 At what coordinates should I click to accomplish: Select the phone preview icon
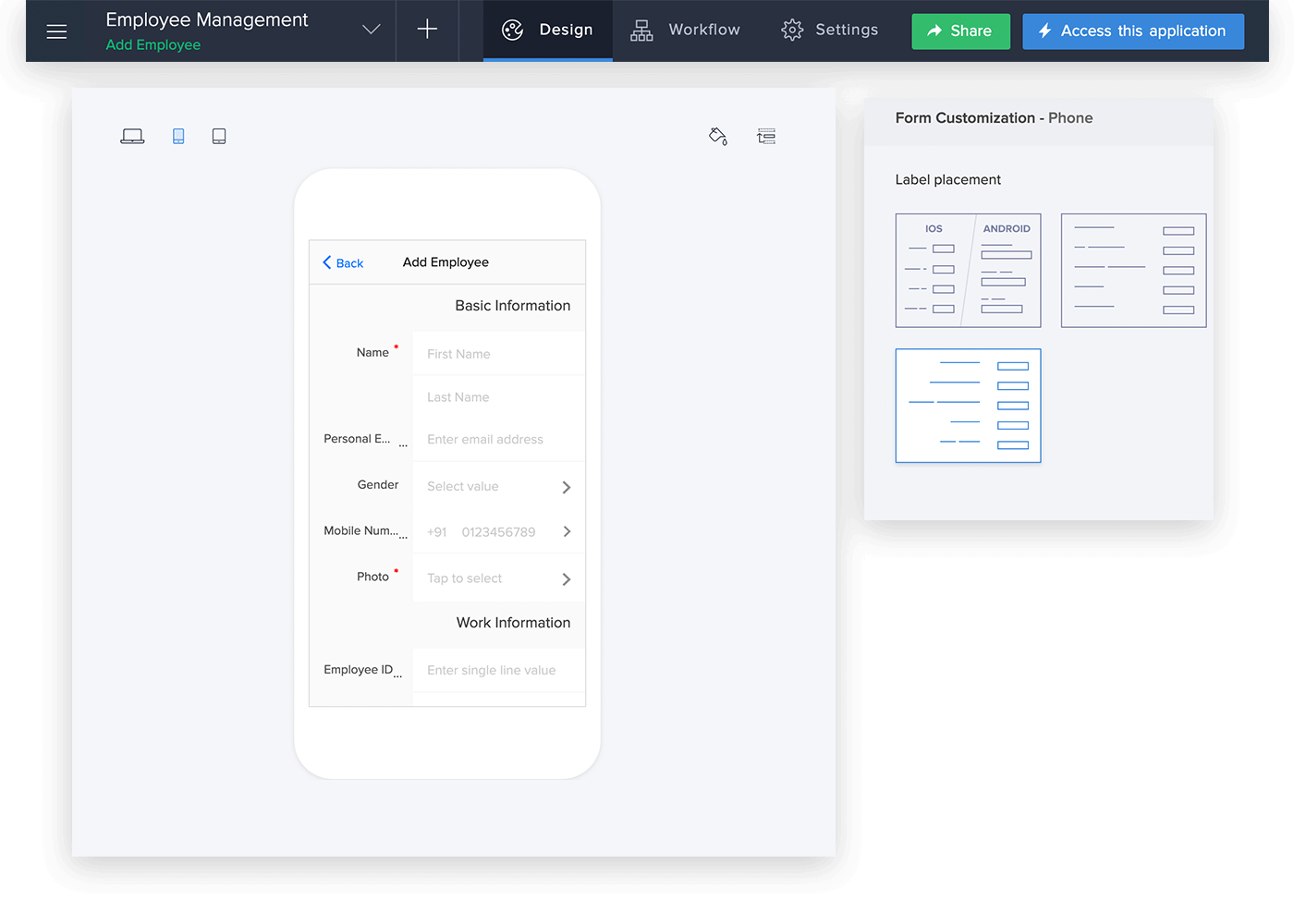[178, 136]
